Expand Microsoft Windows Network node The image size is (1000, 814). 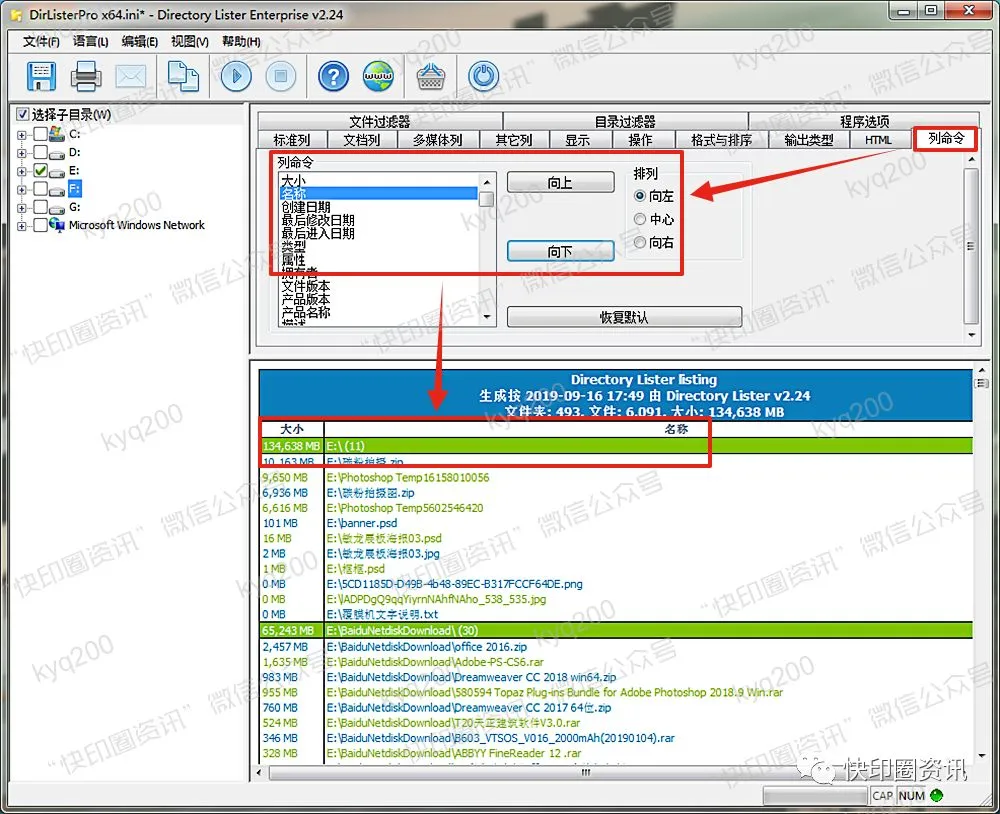pos(22,226)
